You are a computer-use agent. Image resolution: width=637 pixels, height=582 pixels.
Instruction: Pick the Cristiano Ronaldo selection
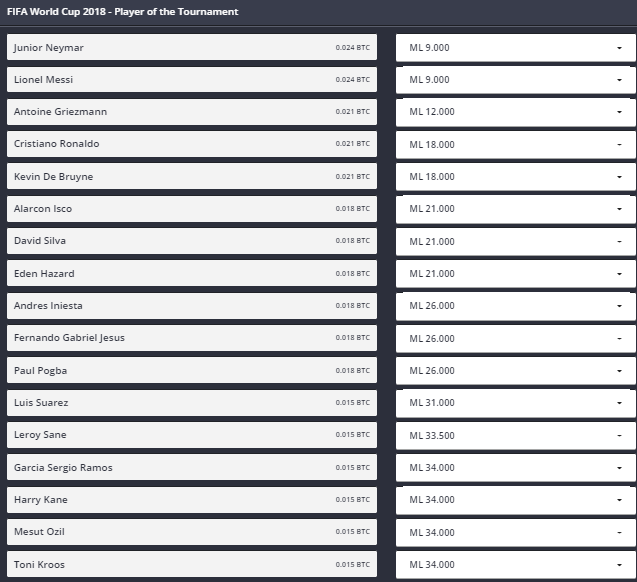(x=192, y=144)
